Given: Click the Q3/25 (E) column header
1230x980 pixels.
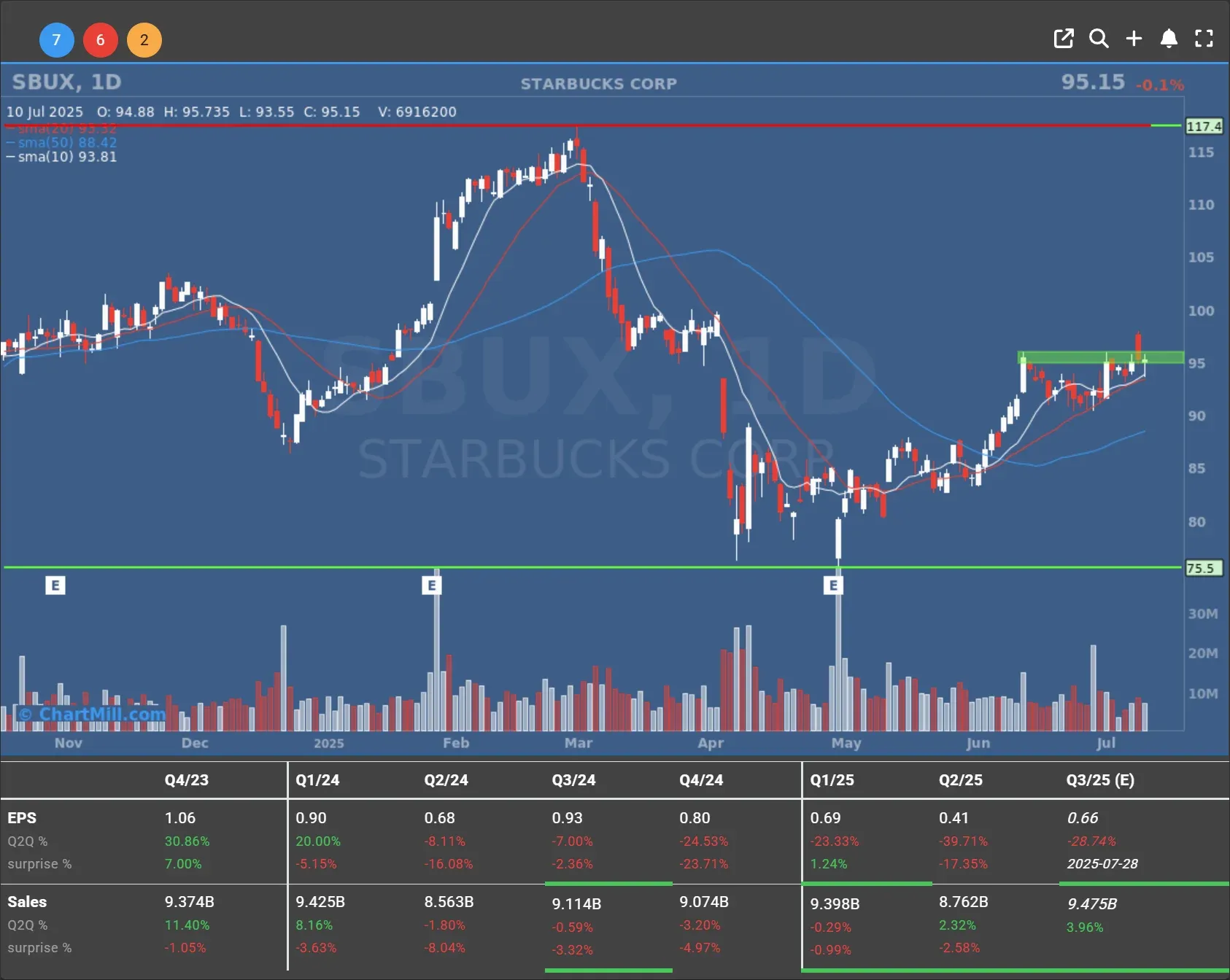Looking at the screenshot, I should tap(1100, 779).
